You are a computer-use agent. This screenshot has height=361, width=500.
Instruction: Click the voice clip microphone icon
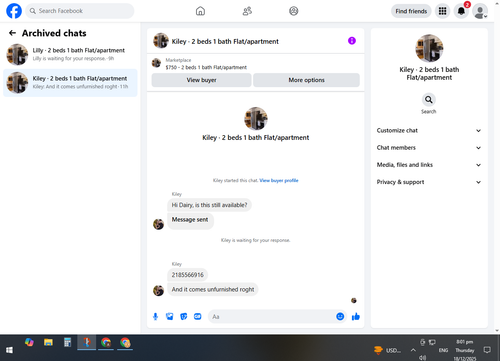(155, 316)
